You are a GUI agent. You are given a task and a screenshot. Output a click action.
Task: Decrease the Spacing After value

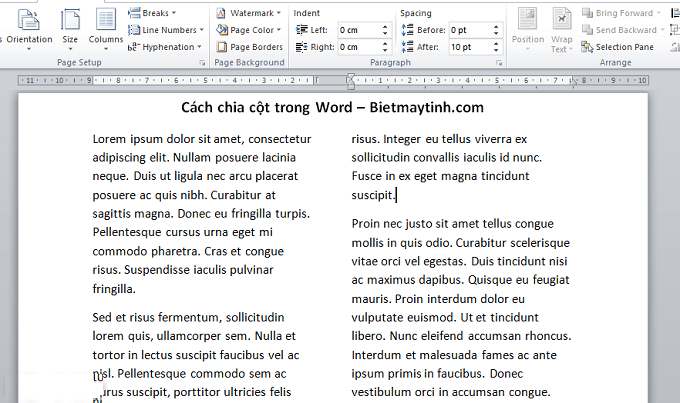point(496,50)
